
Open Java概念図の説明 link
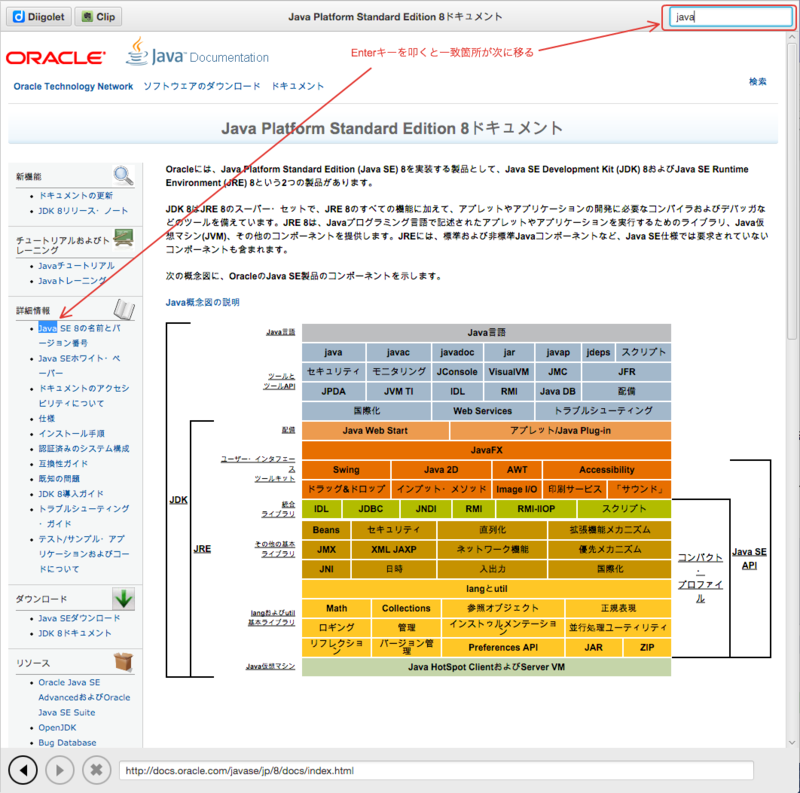pos(203,302)
